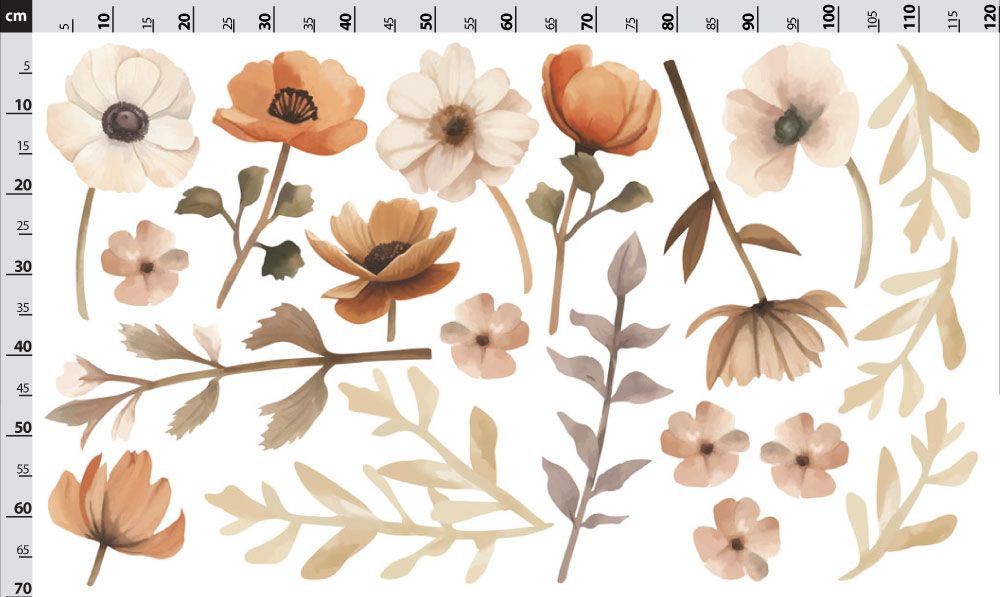Click the 70 mark on the left ruler

pyautogui.click(x=22, y=587)
